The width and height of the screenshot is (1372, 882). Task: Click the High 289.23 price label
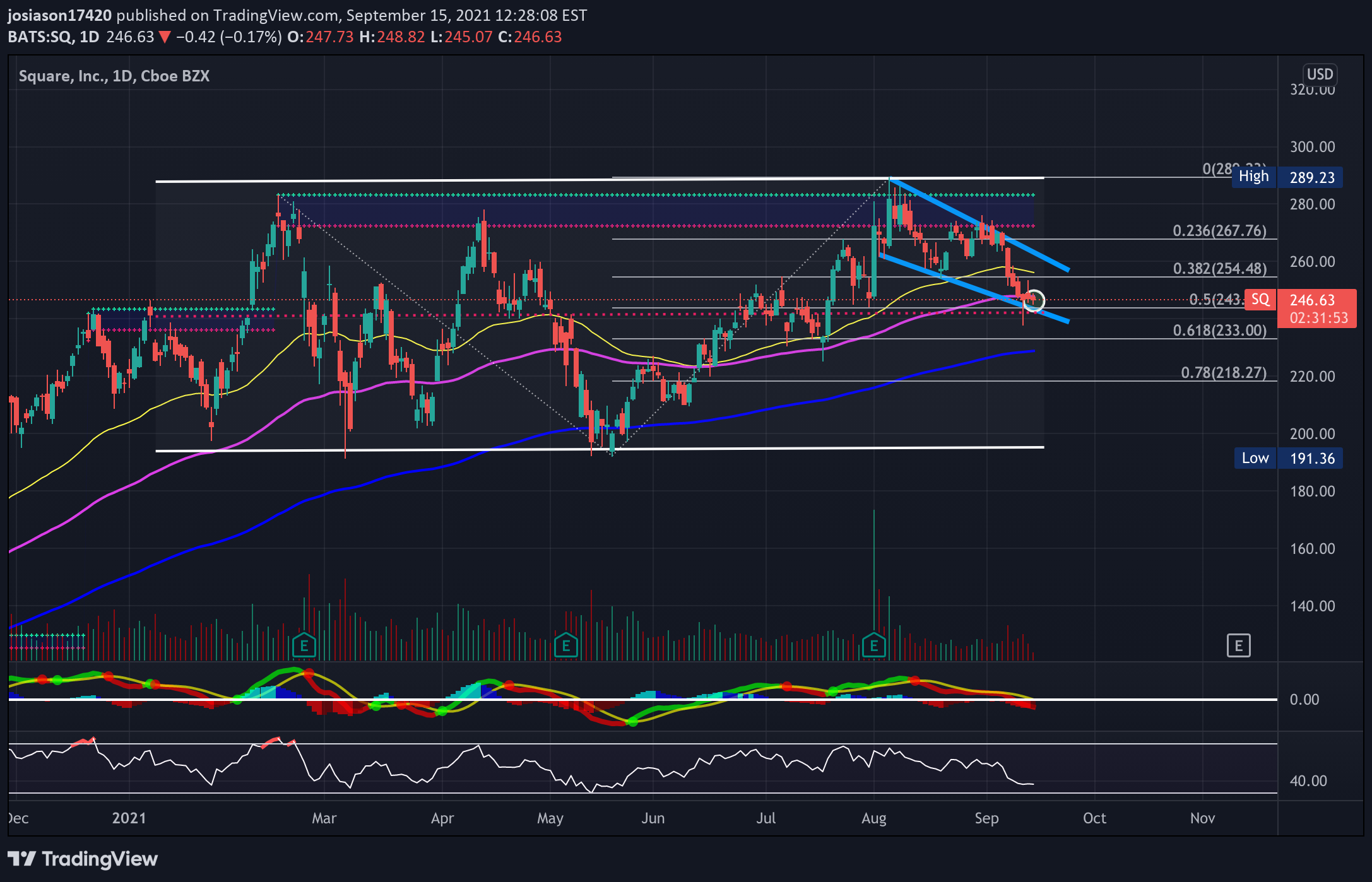pos(1287,177)
